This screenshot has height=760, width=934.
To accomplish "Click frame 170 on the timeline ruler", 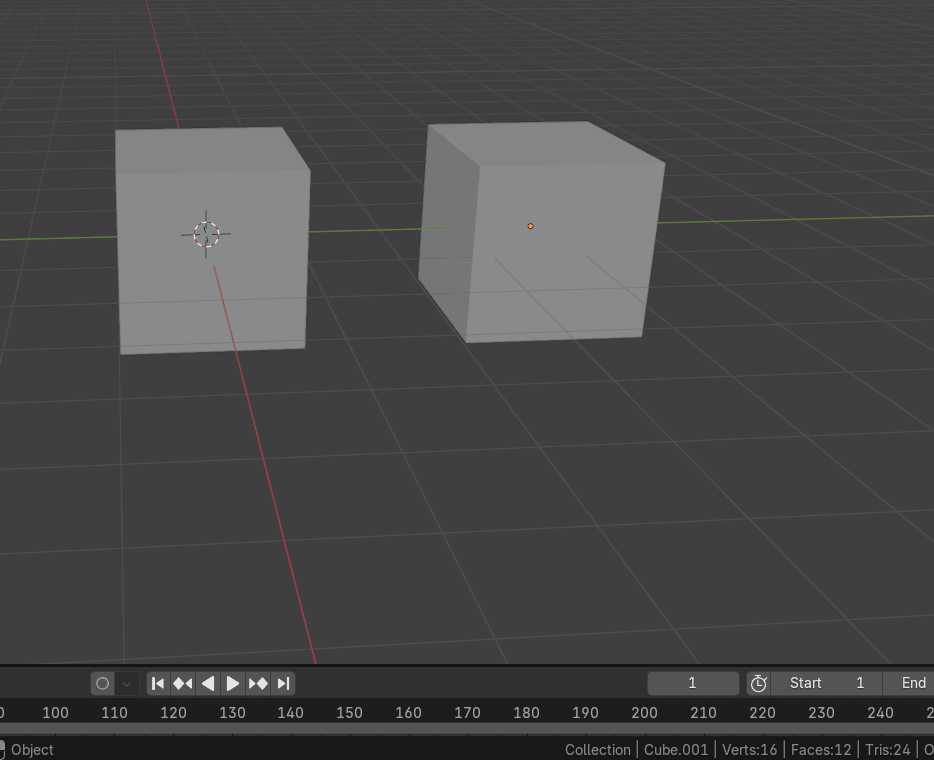I will click(467, 712).
